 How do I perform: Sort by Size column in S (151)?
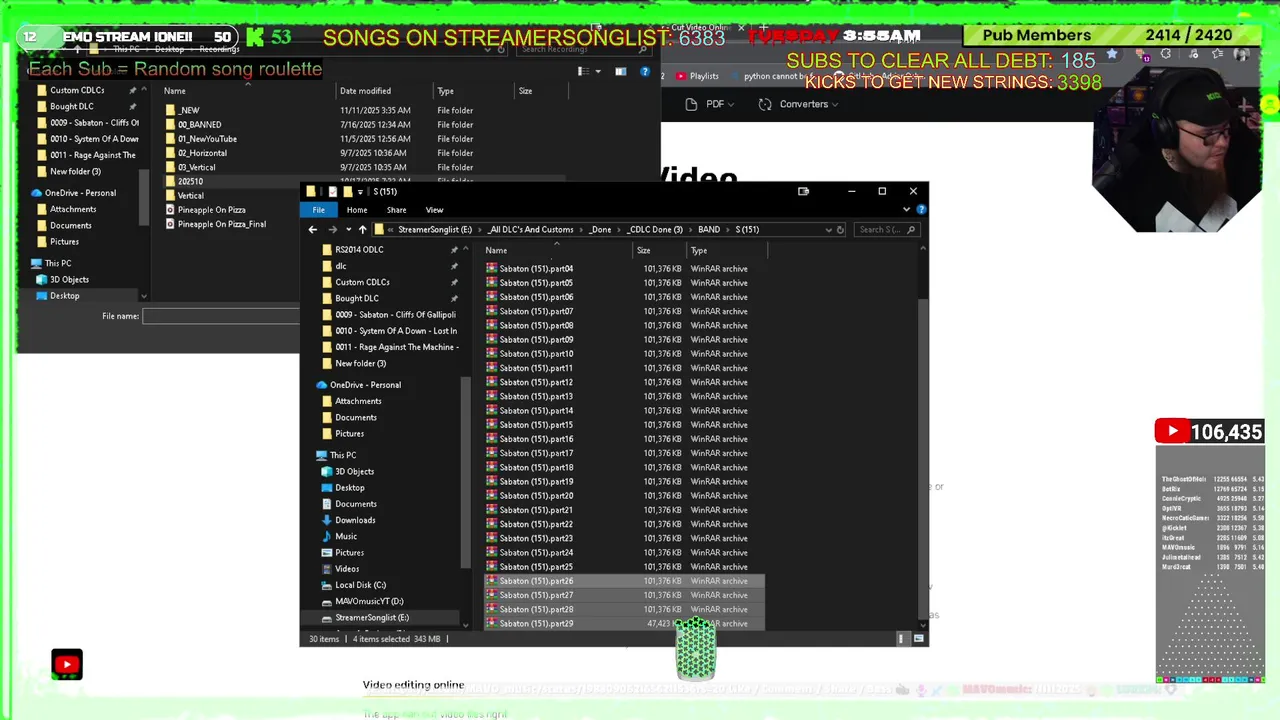tap(659, 251)
